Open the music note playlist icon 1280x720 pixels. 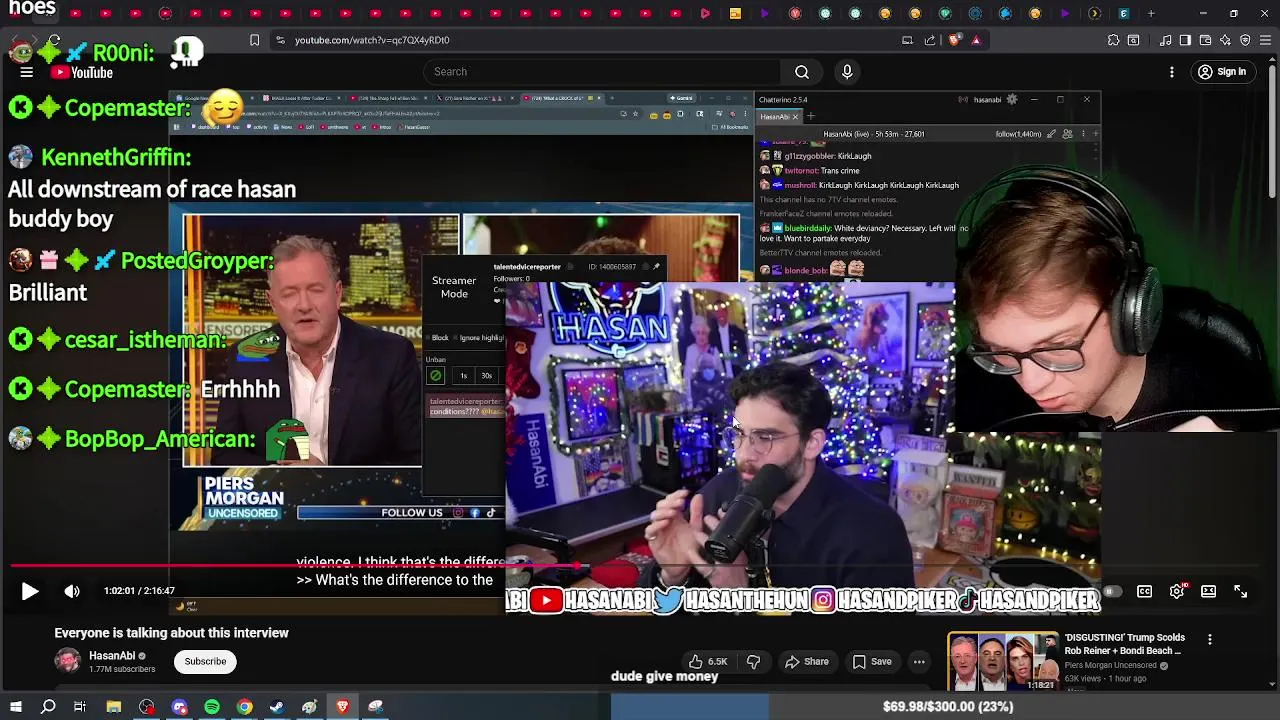pos(1165,40)
